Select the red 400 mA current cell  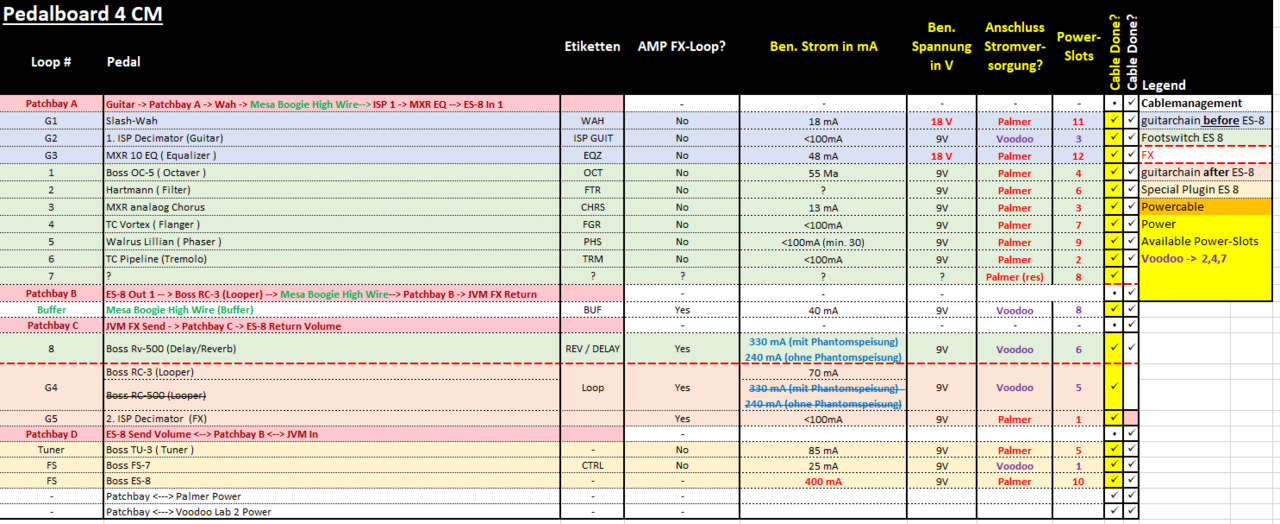click(x=823, y=481)
